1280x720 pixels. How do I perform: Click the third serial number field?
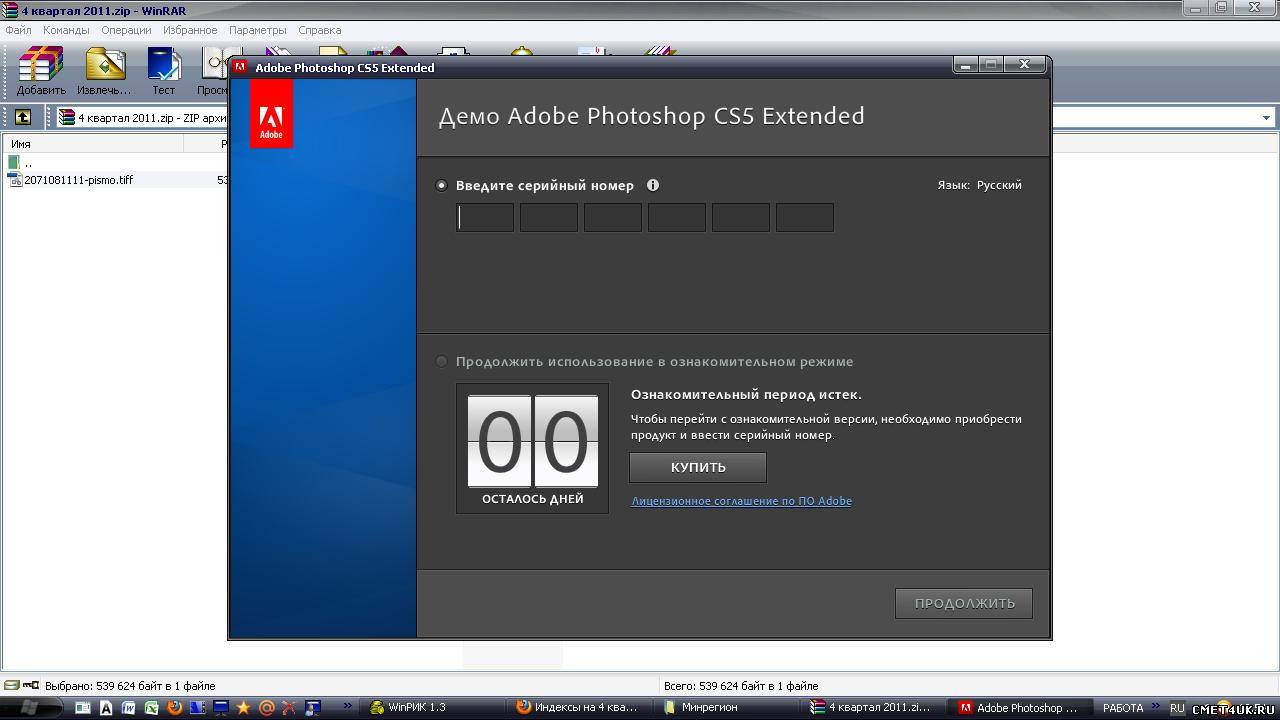tap(613, 217)
